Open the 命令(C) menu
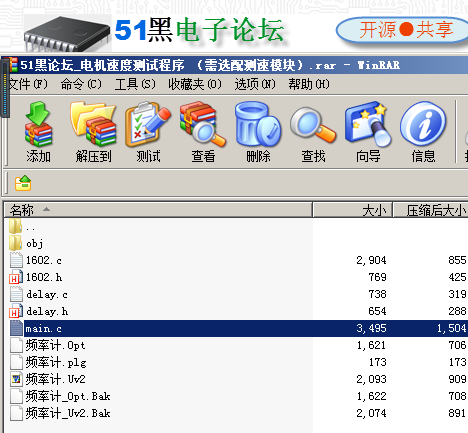Screen dimensions: 468x433 click(81, 84)
